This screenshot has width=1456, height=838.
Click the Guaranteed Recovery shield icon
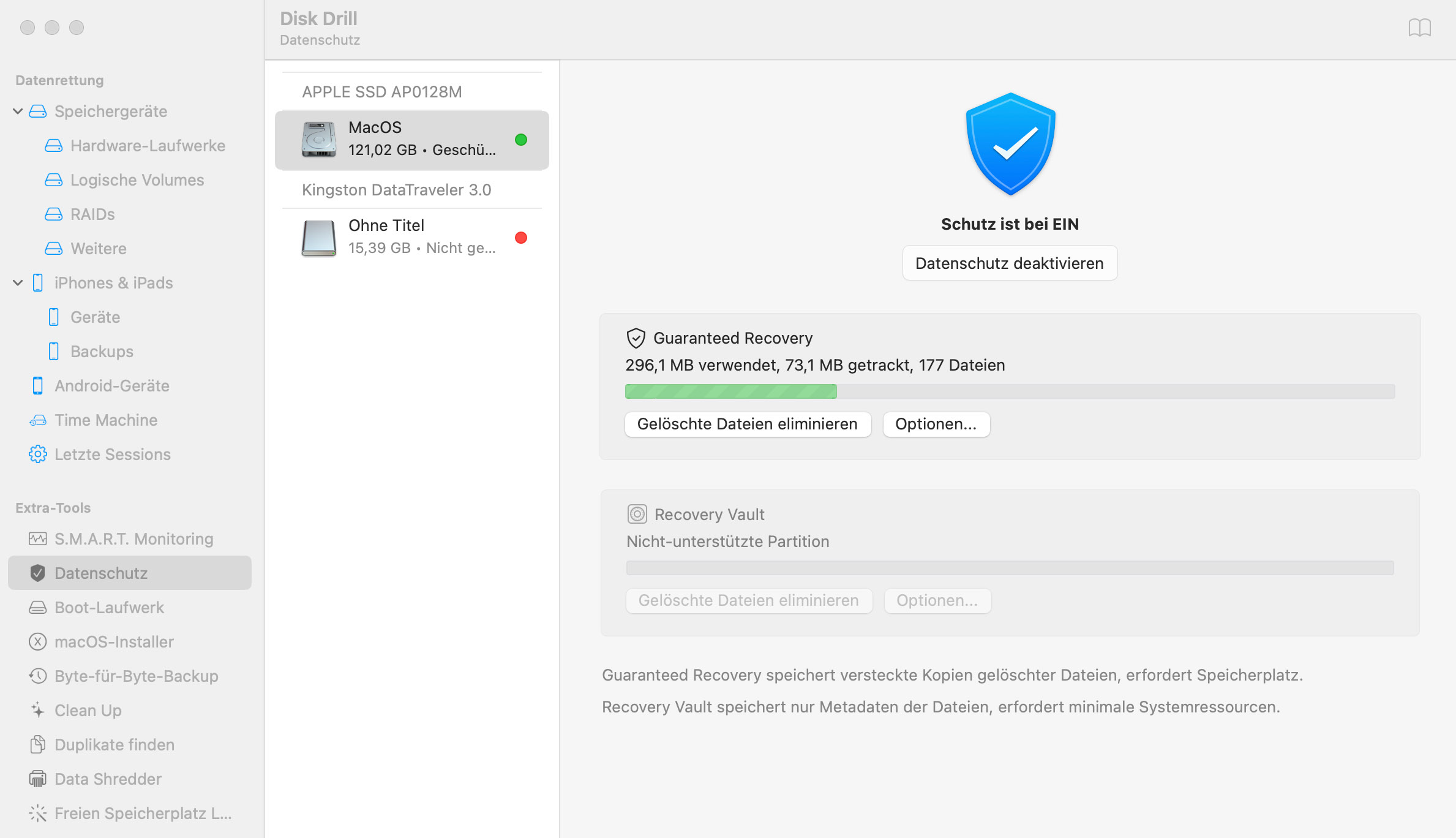[635, 338]
